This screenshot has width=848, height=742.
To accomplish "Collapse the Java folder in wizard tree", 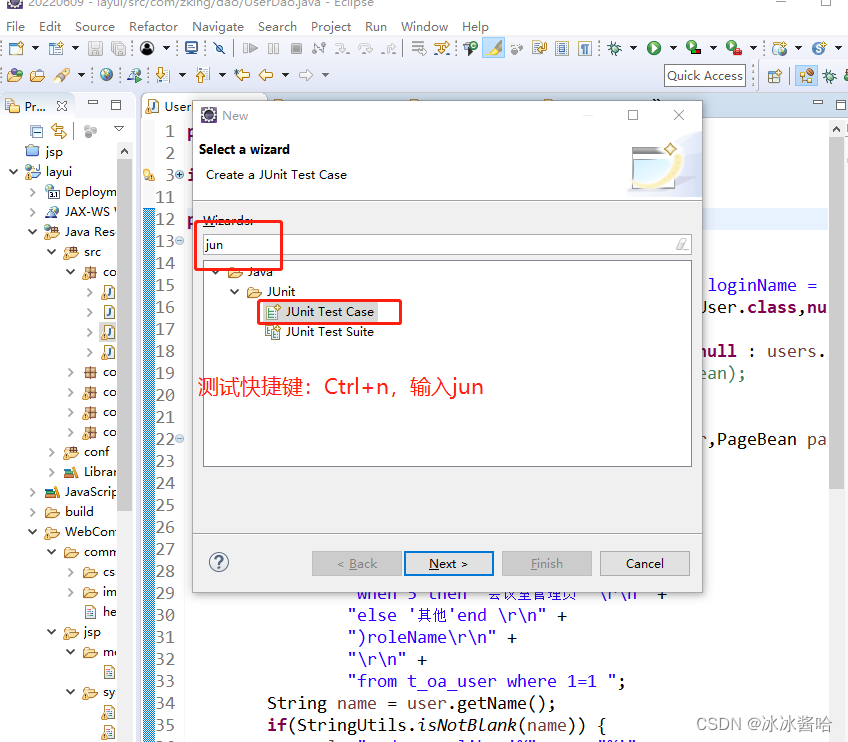I will pyautogui.click(x=216, y=272).
